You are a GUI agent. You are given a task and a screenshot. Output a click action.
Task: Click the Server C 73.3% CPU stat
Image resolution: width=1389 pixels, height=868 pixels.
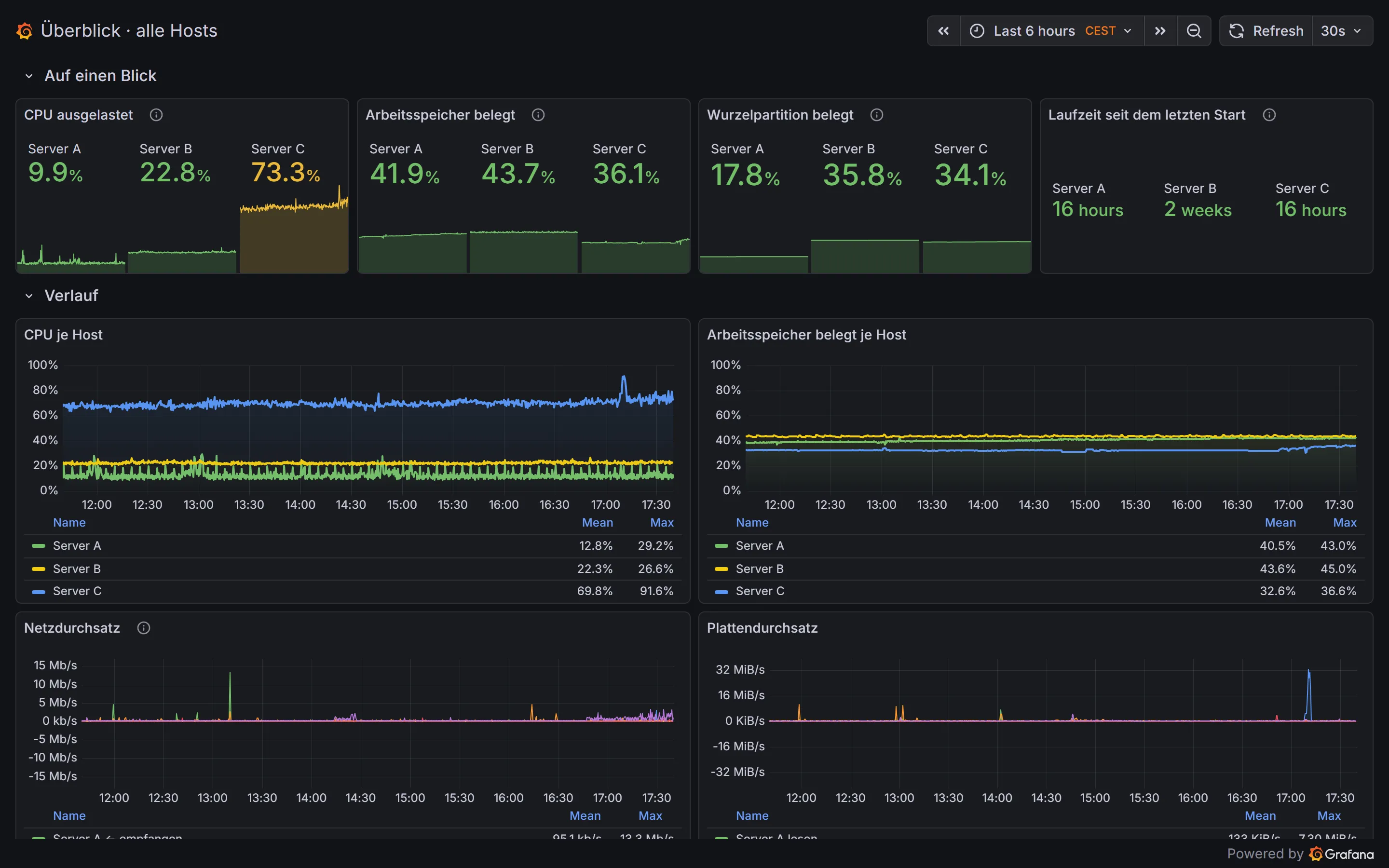pyautogui.click(x=286, y=172)
